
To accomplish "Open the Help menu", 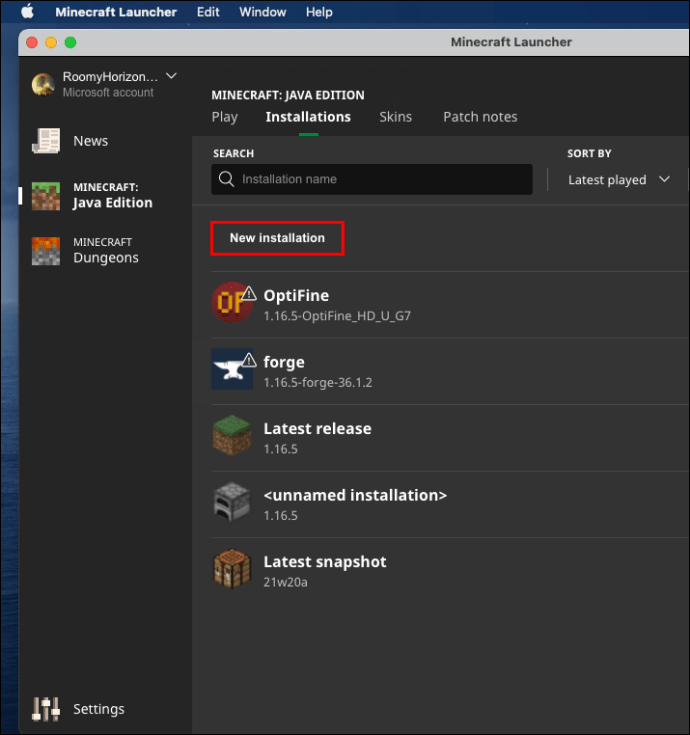I will (319, 12).
